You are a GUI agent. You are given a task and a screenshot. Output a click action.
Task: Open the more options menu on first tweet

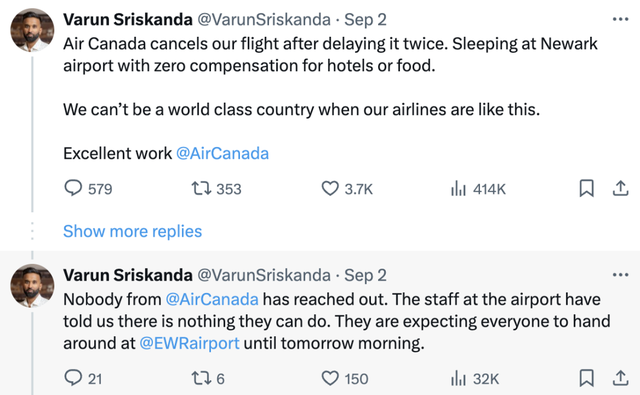pos(620,19)
